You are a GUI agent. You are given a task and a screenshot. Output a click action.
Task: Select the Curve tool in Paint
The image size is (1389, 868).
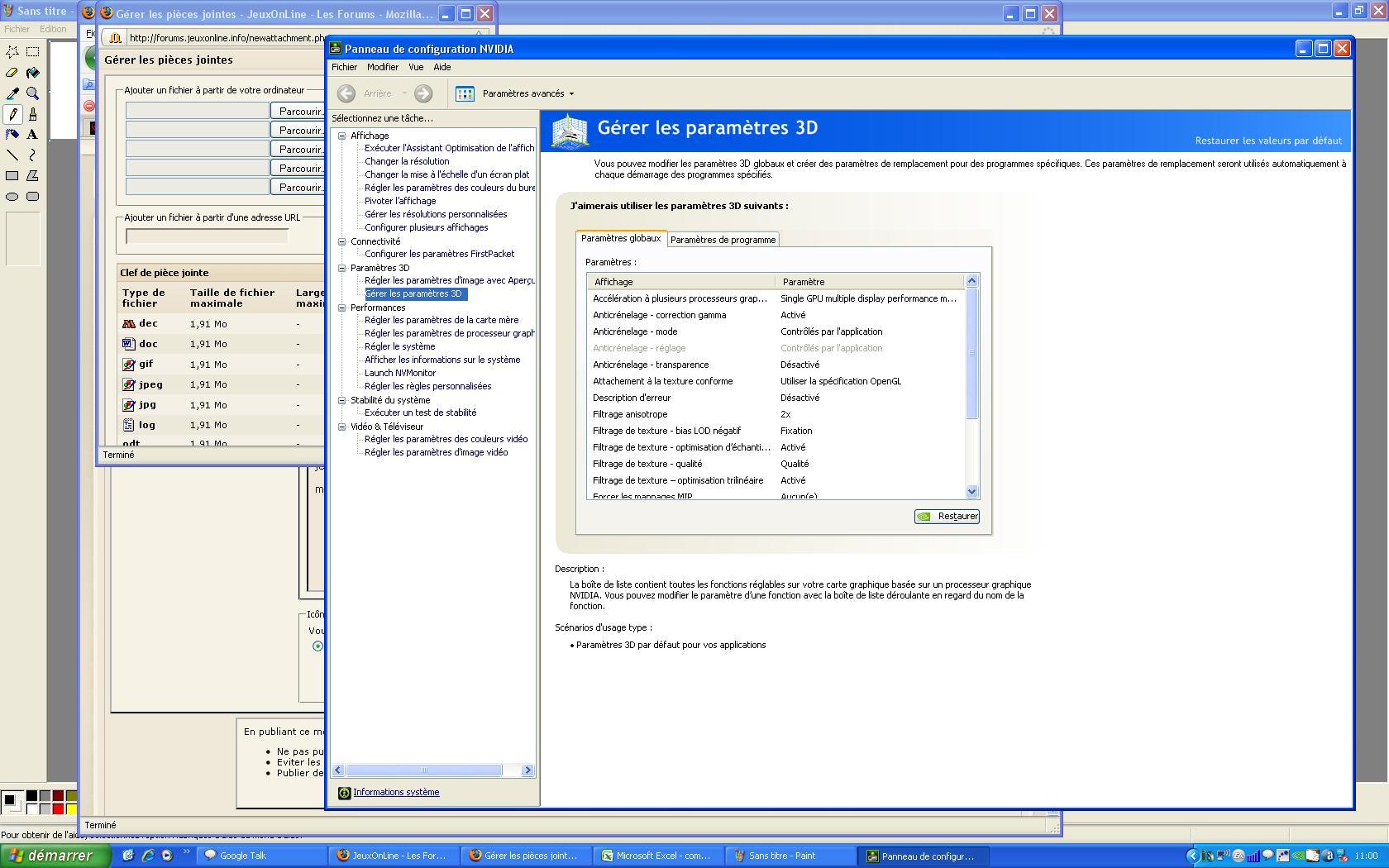pos(33,155)
